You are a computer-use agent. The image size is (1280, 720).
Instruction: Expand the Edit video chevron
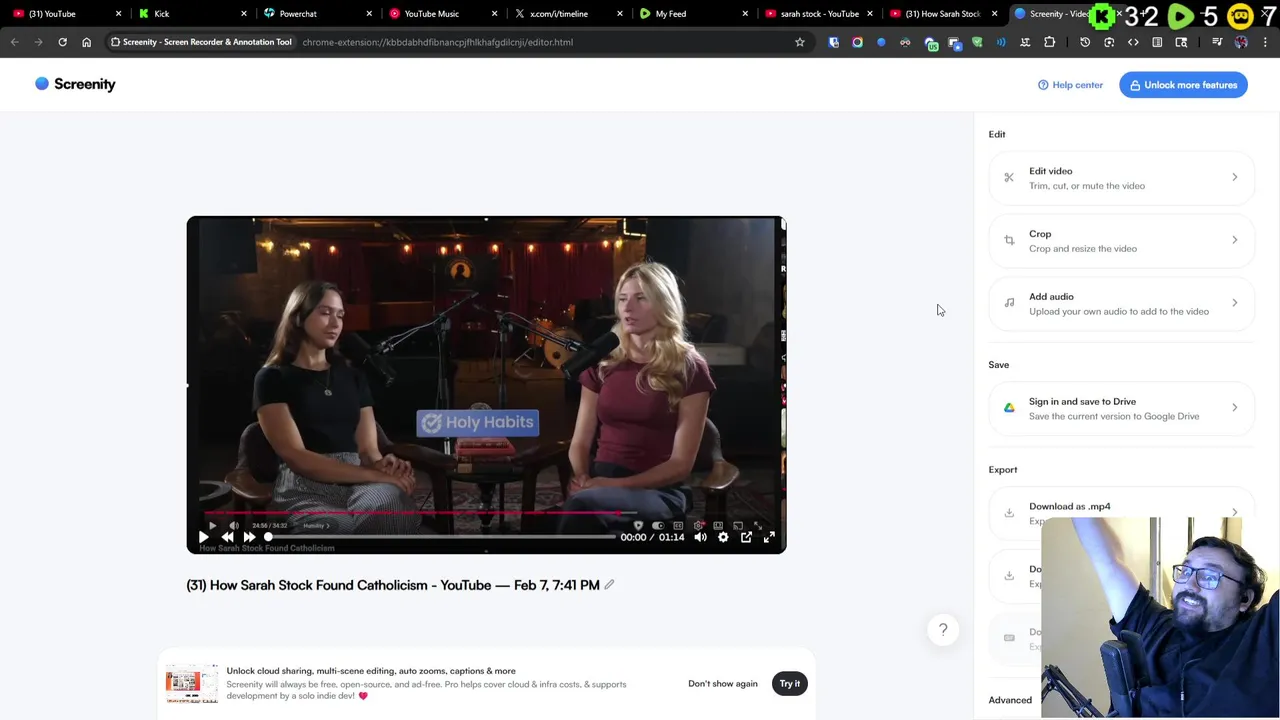pyautogui.click(x=1234, y=177)
